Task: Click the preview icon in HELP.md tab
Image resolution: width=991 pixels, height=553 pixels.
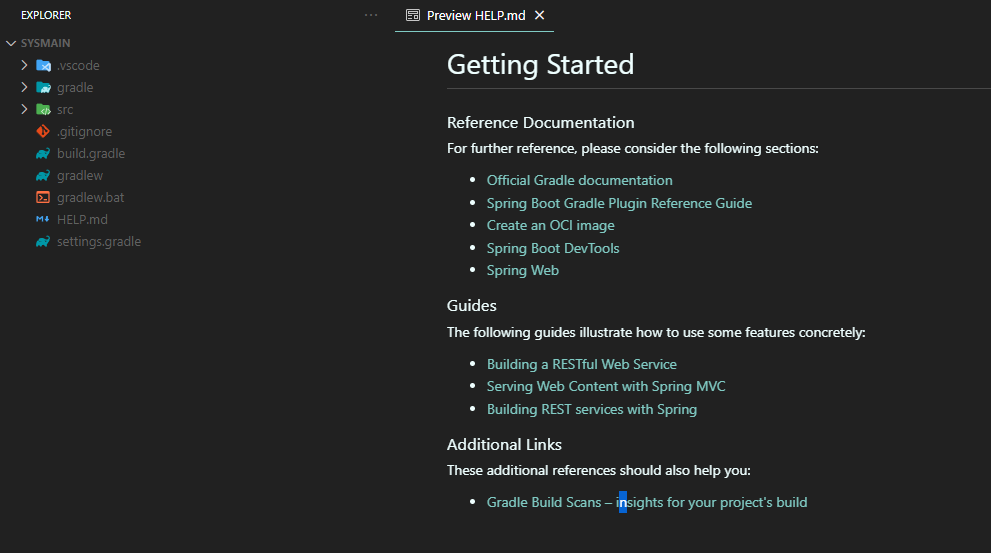Action: pyautogui.click(x=413, y=15)
